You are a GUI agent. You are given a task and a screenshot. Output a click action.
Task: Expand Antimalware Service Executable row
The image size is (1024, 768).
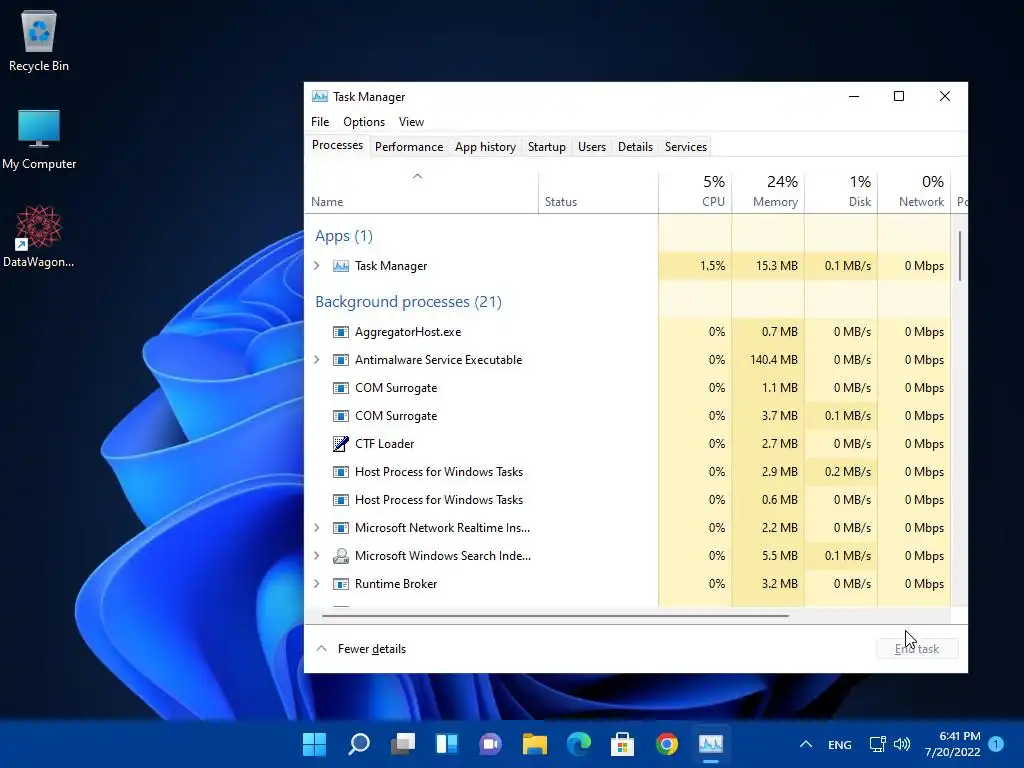point(317,360)
